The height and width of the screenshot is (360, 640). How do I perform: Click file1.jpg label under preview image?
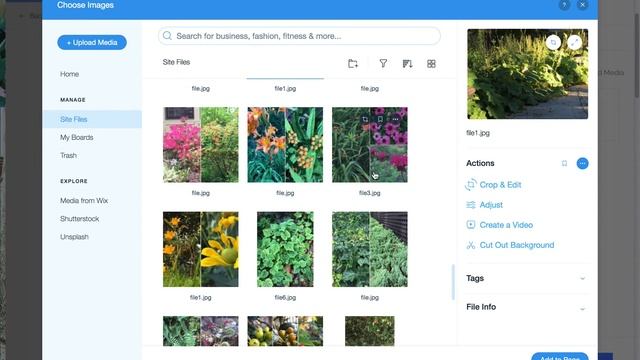click(x=478, y=133)
